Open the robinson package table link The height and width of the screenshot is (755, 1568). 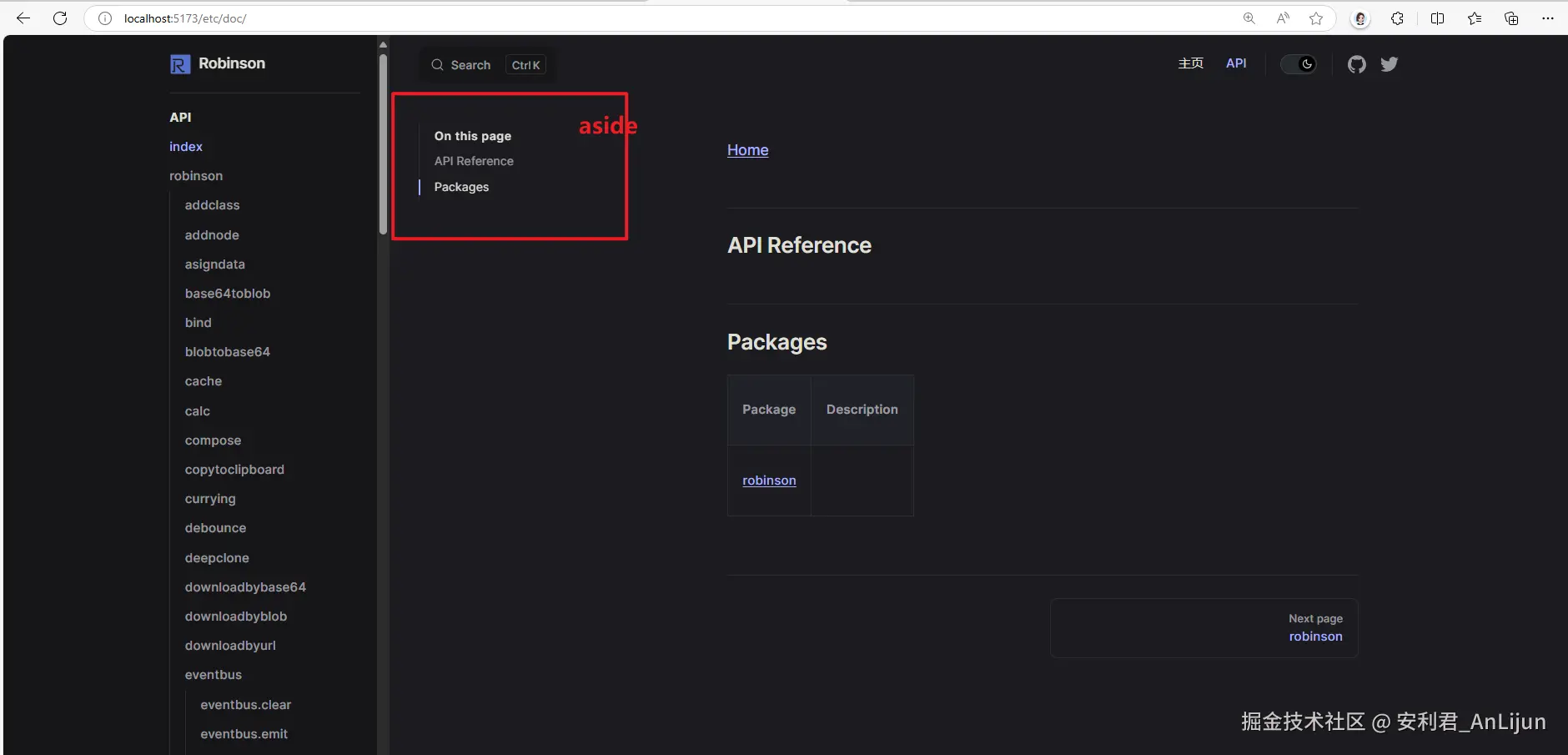[769, 481]
